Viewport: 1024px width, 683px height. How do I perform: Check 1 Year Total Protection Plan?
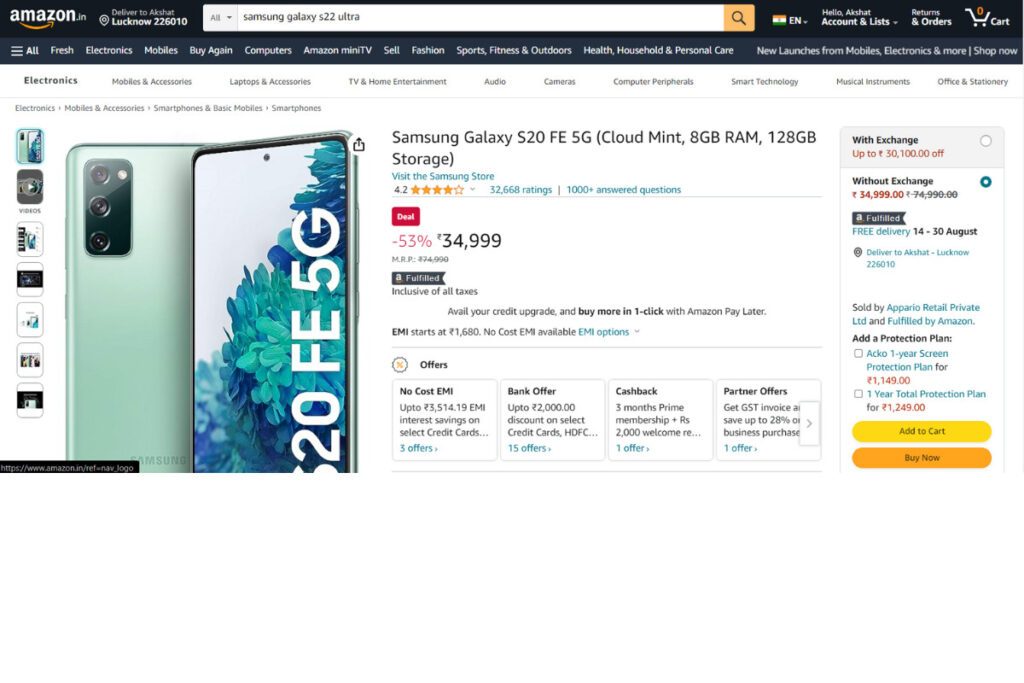(858, 394)
